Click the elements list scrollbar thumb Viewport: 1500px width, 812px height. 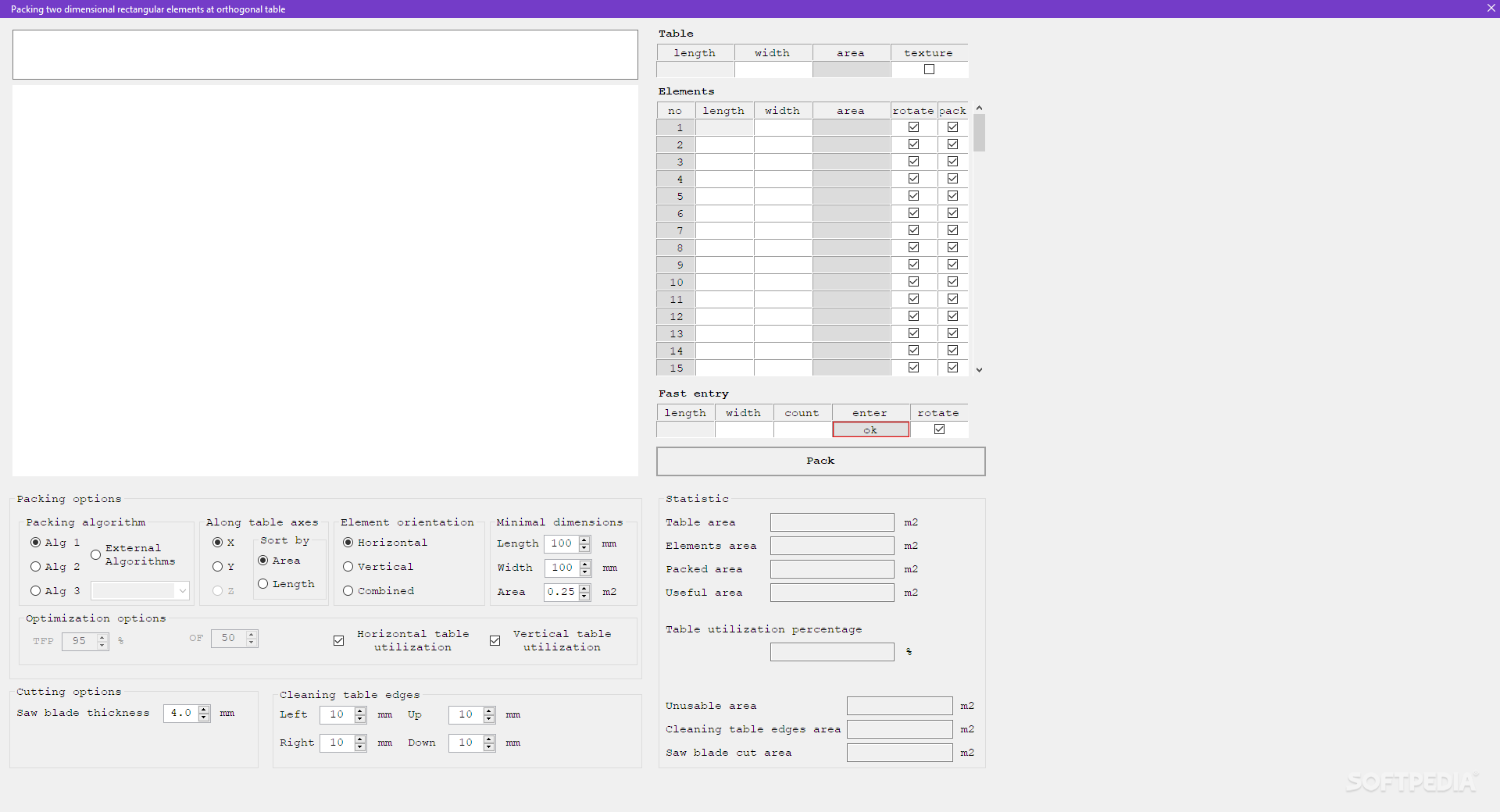point(980,133)
